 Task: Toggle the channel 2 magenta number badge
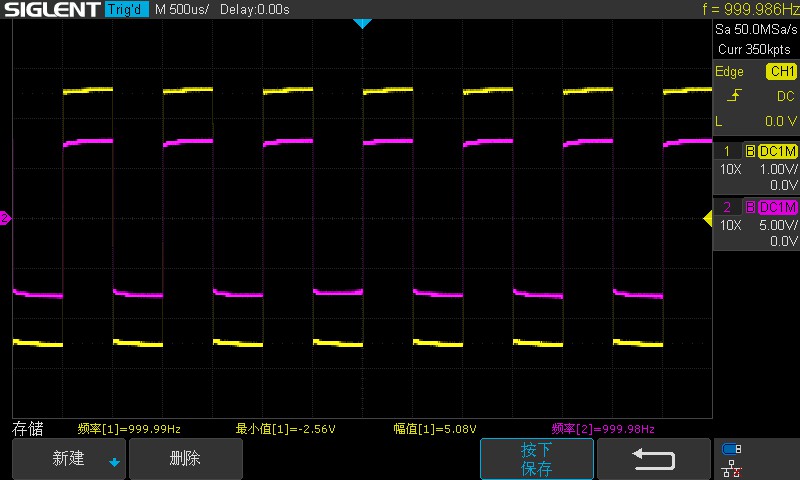pyautogui.click(x=728, y=207)
